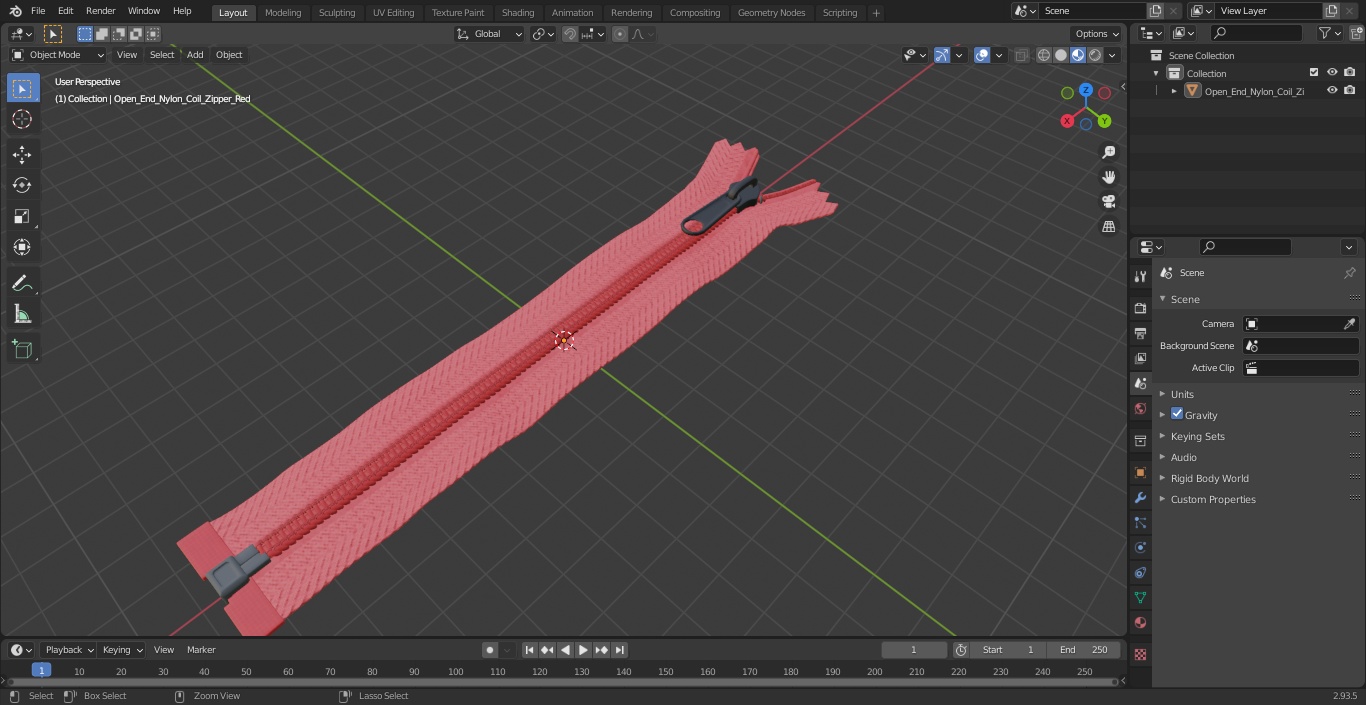This screenshot has width=1366, height=705.
Task: Select the Rotate tool
Action: tap(22, 185)
